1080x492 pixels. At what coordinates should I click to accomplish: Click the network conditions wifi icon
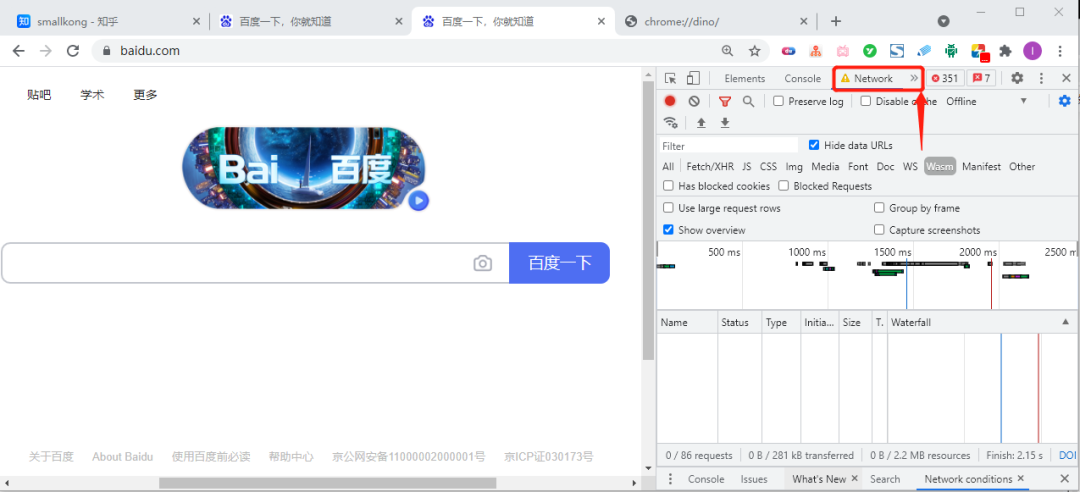pyautogui.click(x=670, y=123)
